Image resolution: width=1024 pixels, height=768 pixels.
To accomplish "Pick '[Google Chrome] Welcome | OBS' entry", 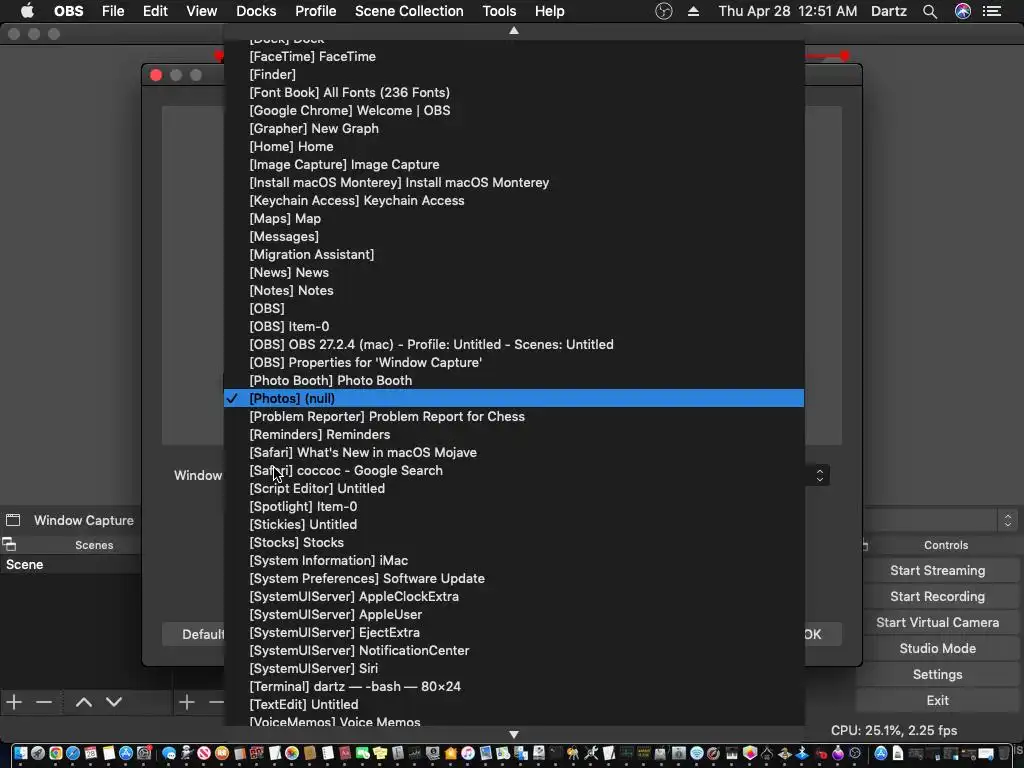I will [514, 110].
